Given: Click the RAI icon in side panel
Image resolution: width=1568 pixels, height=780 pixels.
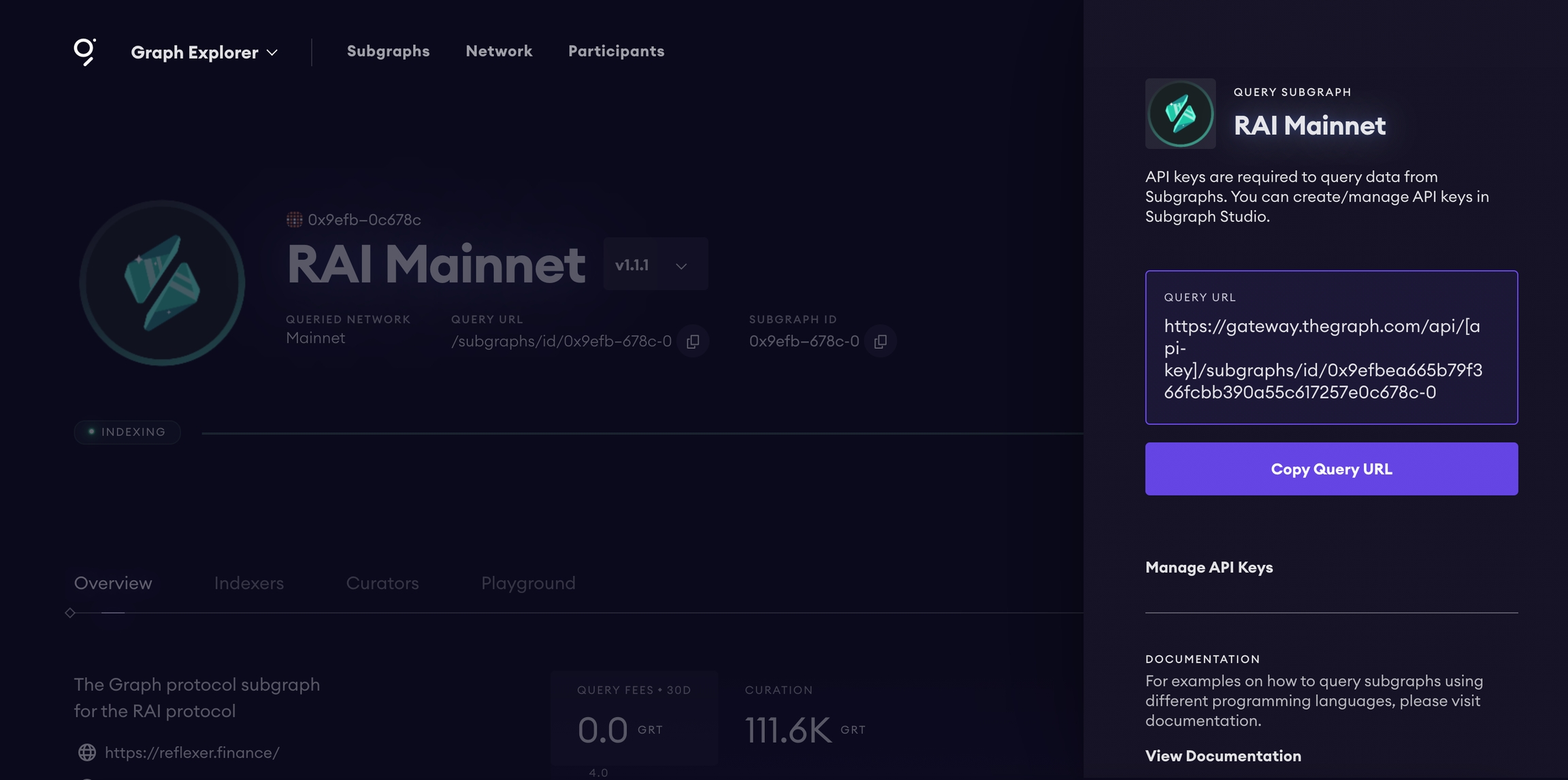Looking at the screenshot, I should [x=1180, y=114].
